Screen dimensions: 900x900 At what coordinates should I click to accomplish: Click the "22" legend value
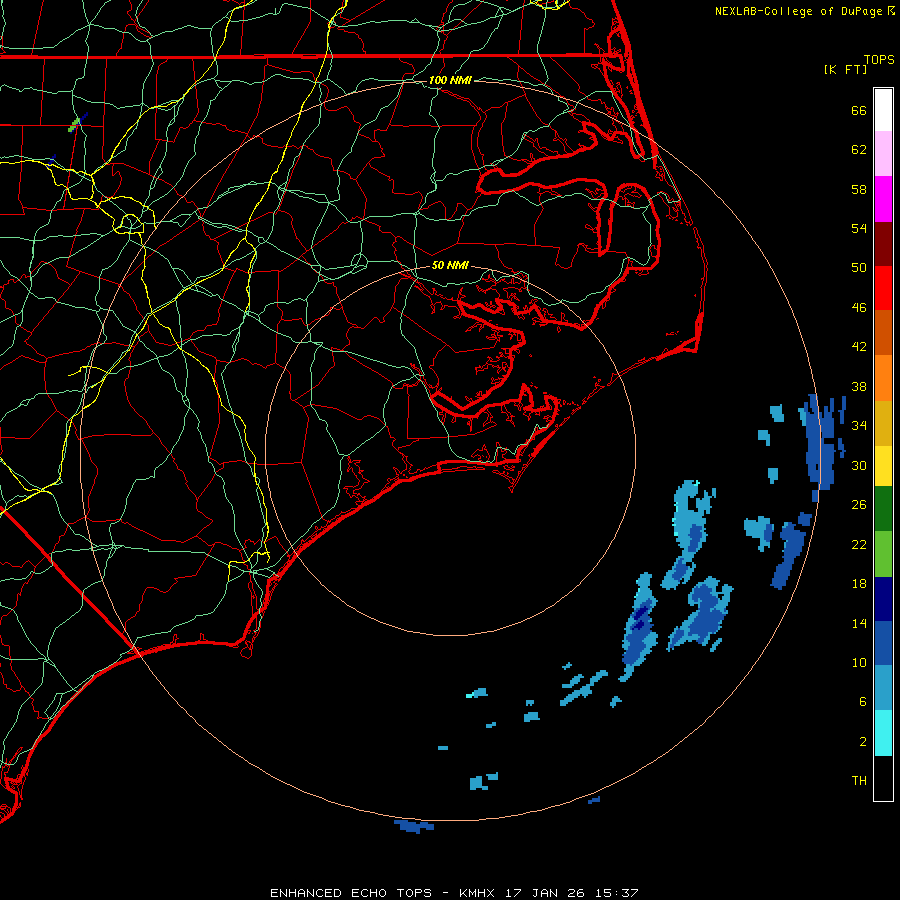pos(859,544)
